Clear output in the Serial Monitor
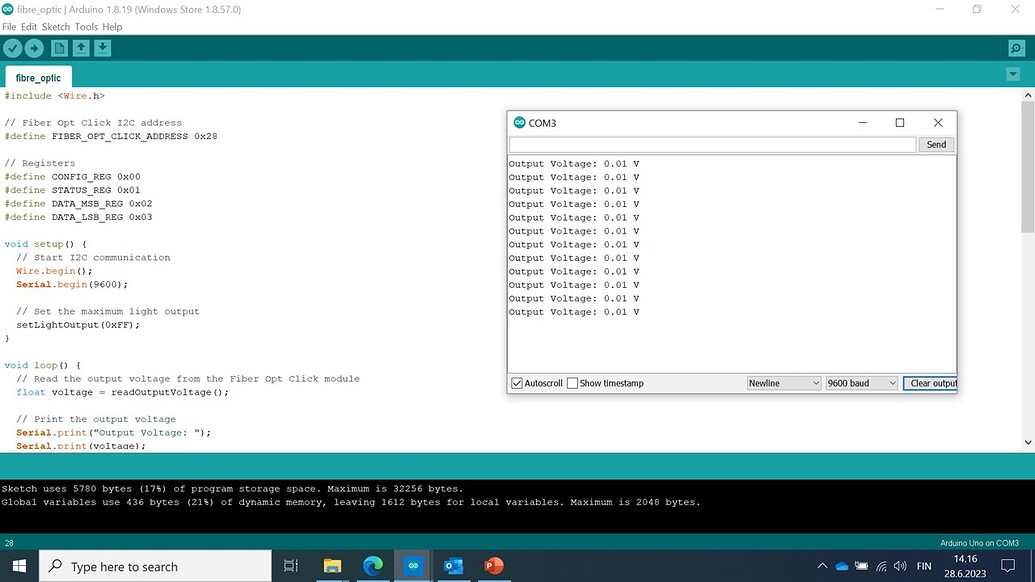 coord(930,383)
